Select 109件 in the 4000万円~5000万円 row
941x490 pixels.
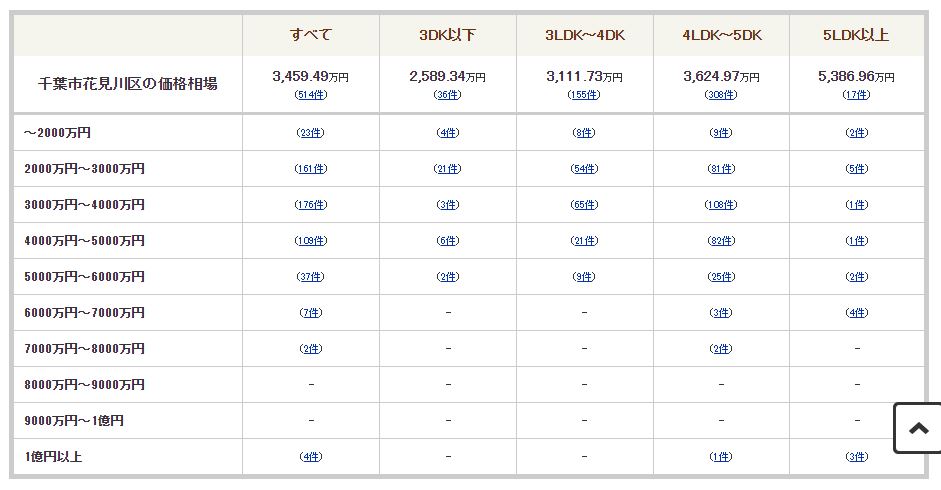[x=310, y=241]
